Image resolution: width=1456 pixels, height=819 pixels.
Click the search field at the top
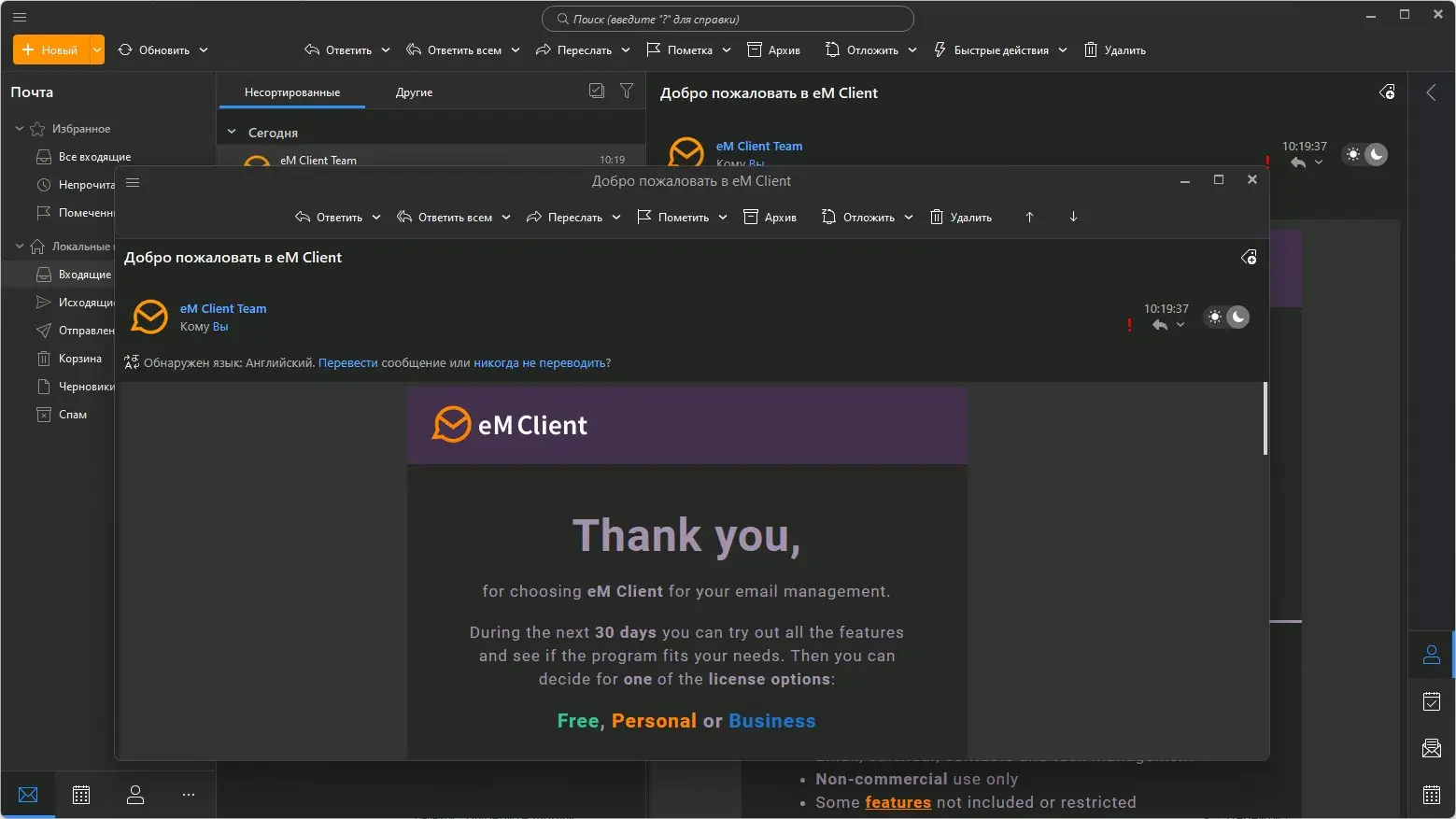[x=728, y=19]
